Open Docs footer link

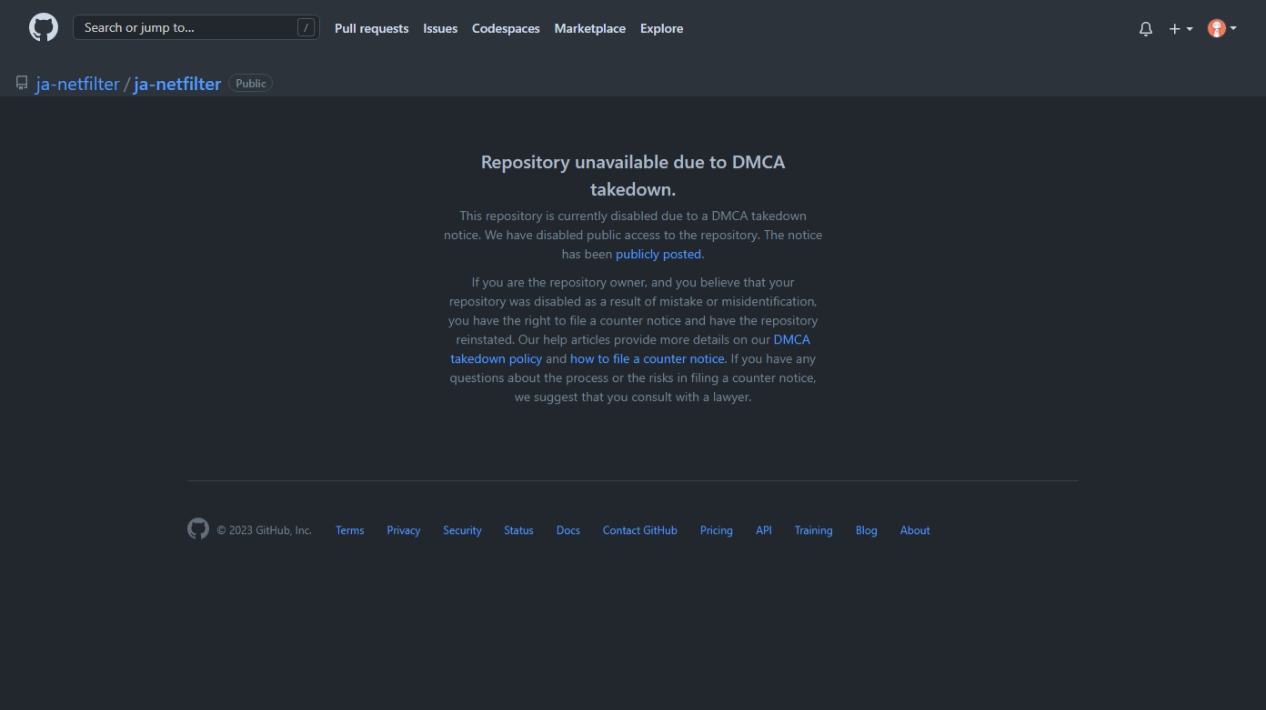pyautogui.click(x=568, y=531)
